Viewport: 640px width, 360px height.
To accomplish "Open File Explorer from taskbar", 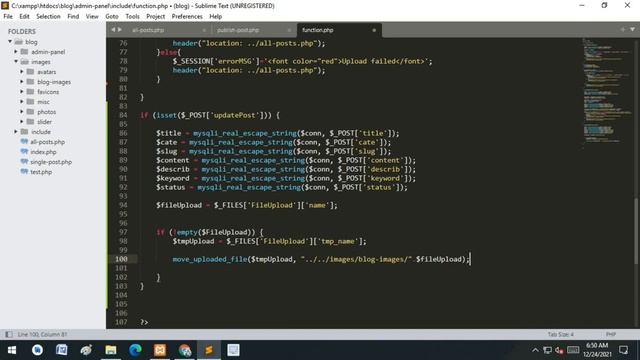I will [111, 350].
